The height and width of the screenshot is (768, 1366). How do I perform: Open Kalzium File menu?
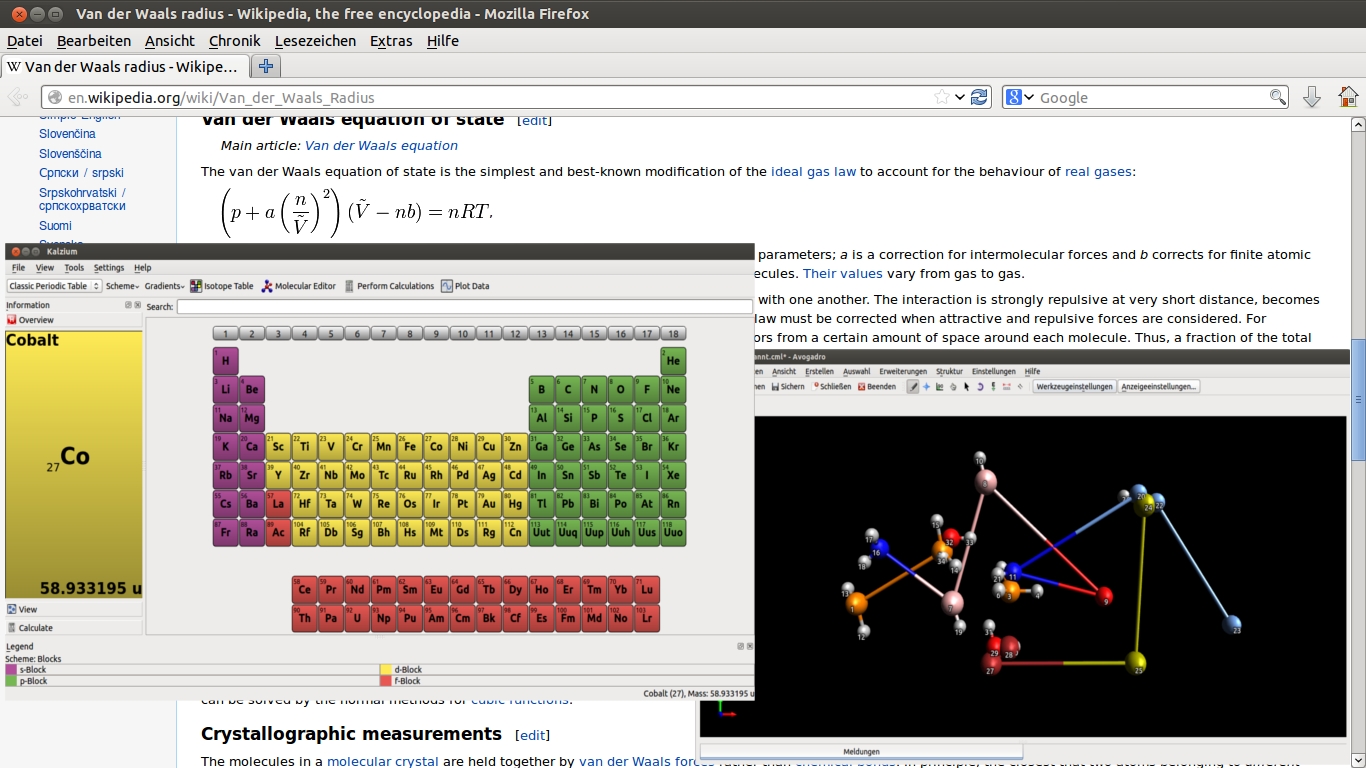point(18,268)
